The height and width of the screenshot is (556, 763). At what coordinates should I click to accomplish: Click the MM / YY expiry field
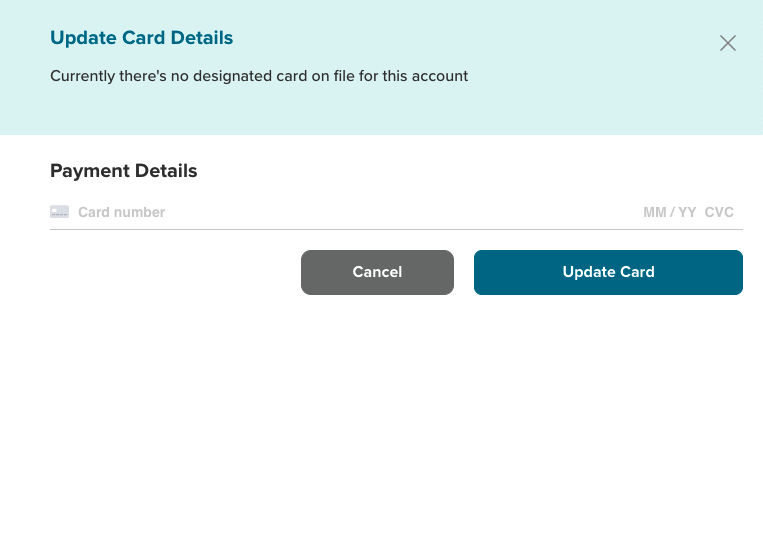click(x=669, y=212)
